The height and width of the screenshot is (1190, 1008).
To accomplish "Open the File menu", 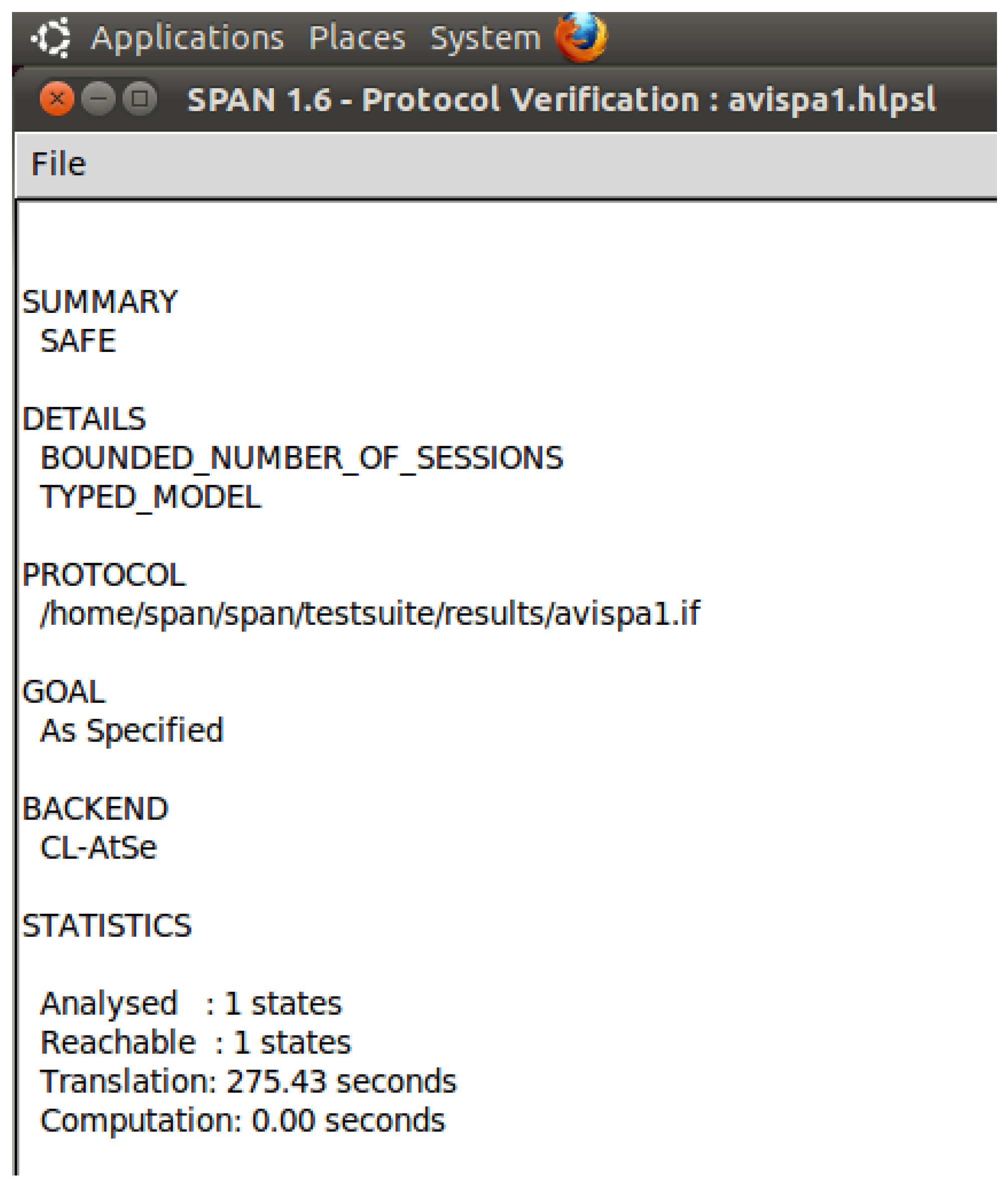I will 58,165.
